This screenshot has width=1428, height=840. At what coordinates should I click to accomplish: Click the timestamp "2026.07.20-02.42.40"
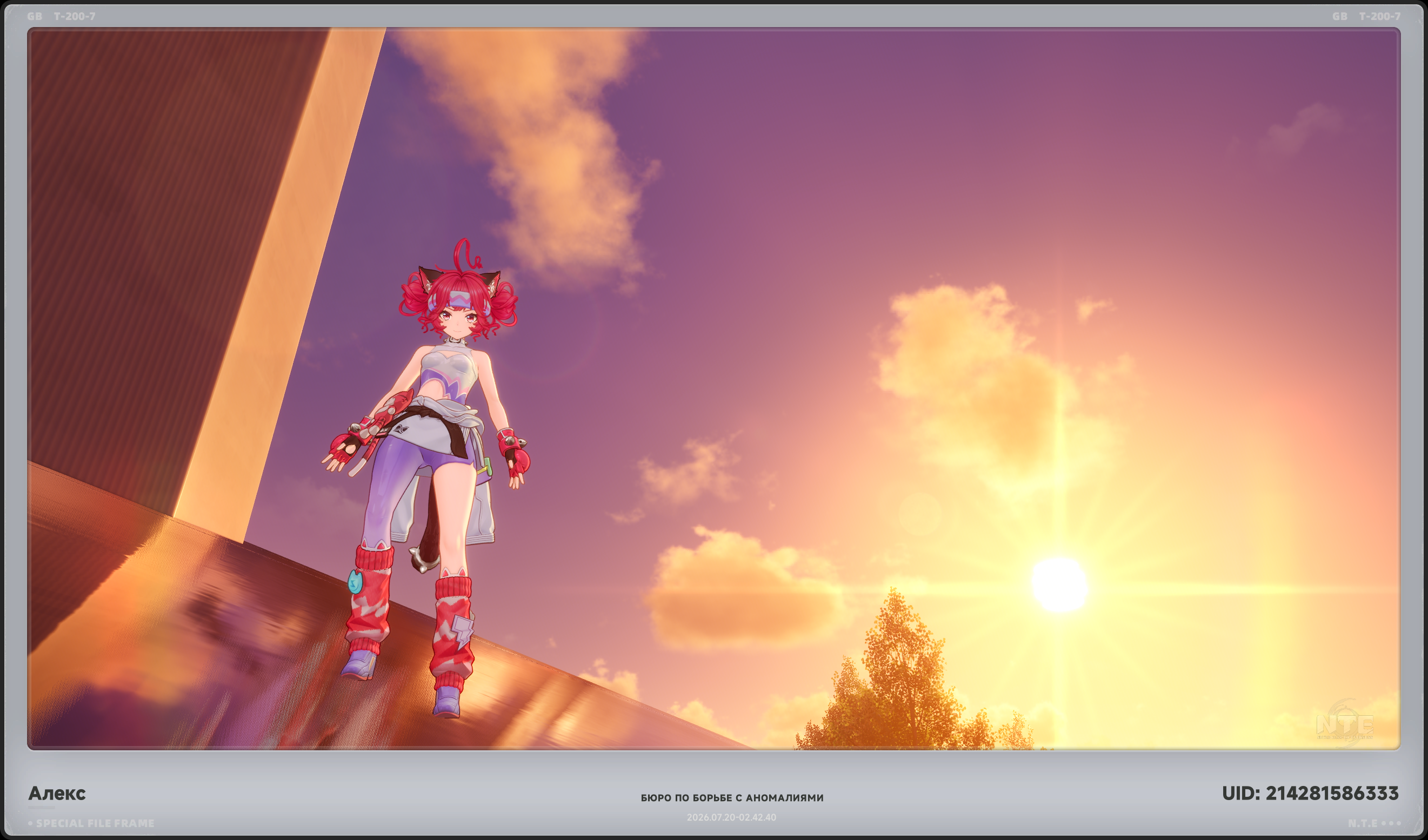(732, 817)
